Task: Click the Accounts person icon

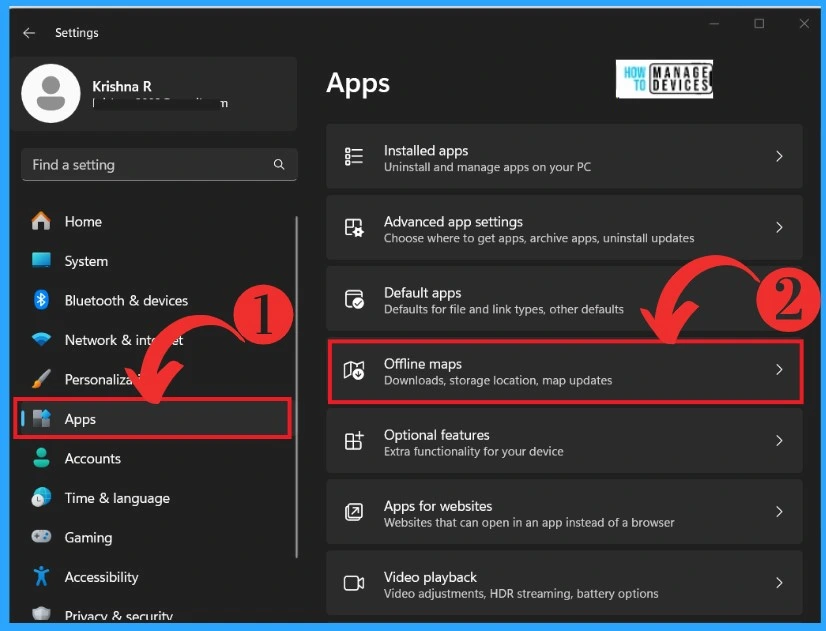Action: [x=41, y=458]
